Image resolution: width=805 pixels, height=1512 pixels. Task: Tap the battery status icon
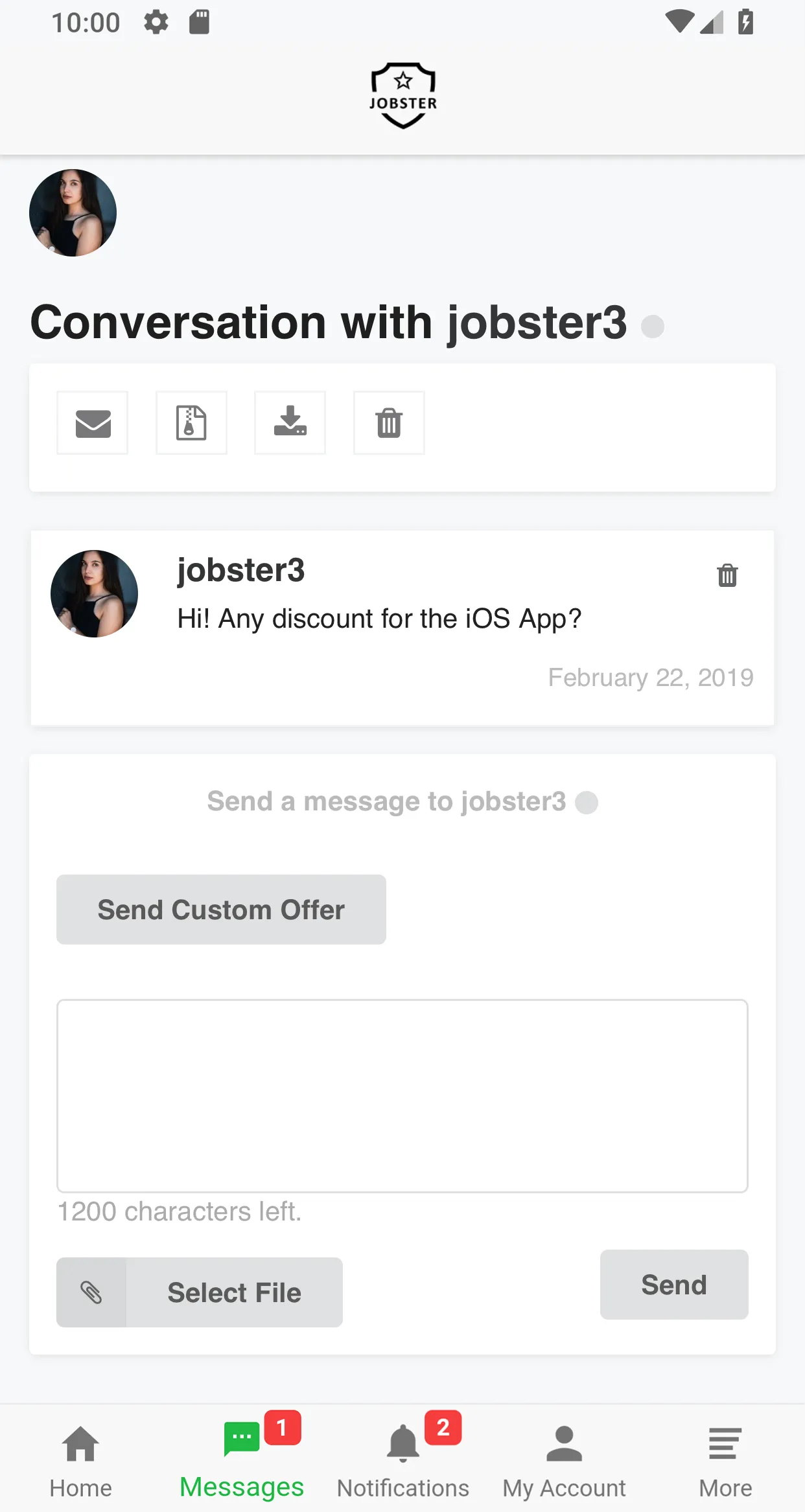745,22
